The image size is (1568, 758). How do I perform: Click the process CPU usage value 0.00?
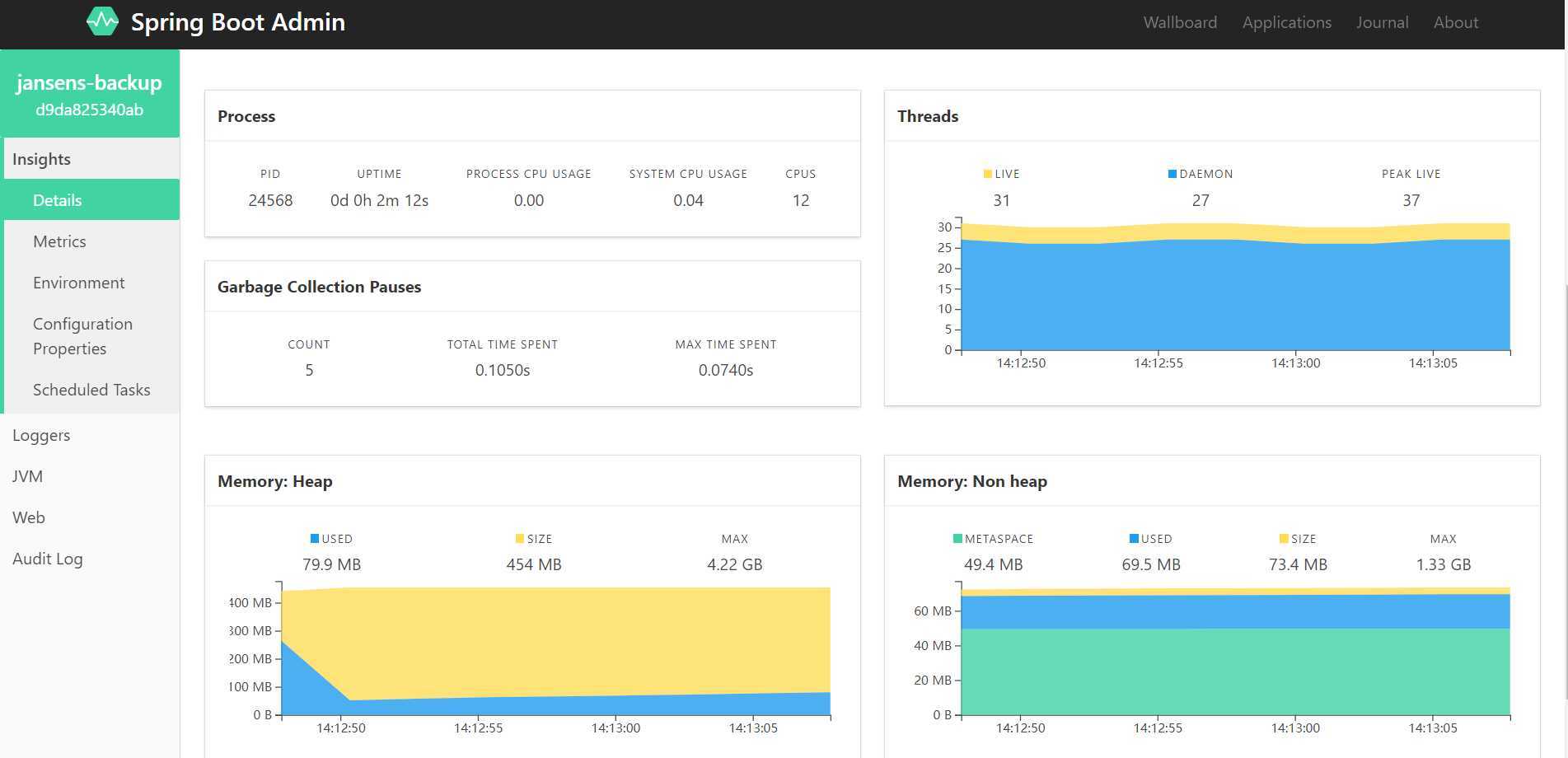coord(529,200)
